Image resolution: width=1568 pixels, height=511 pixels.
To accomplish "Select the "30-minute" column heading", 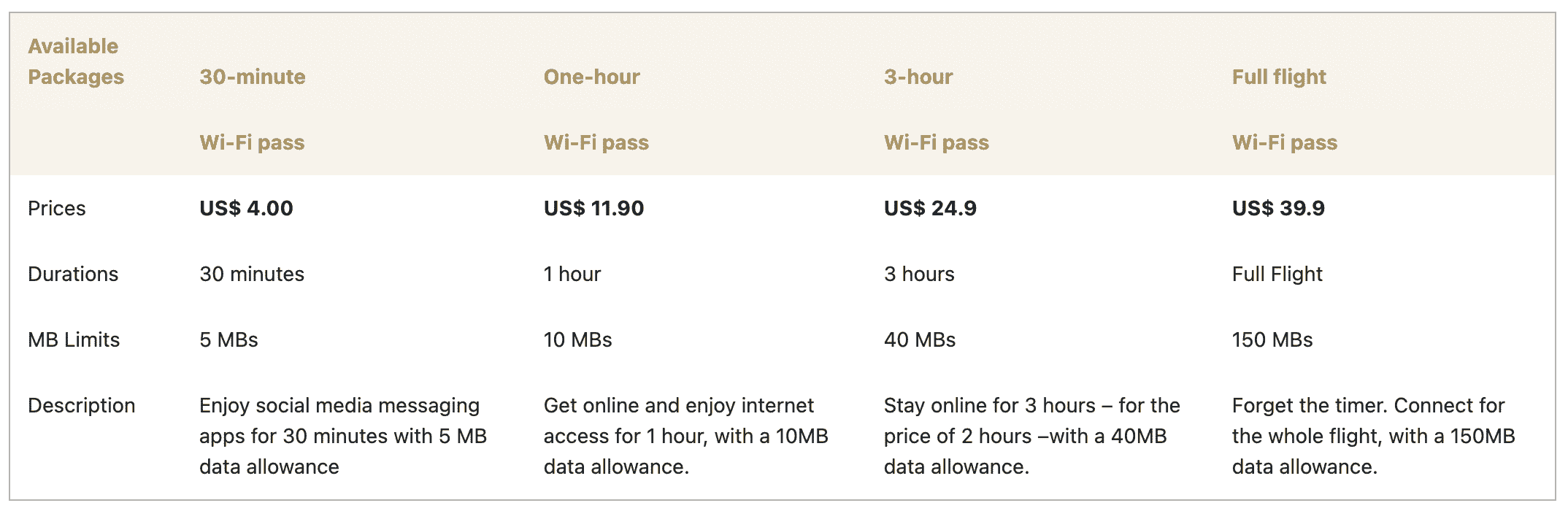I will [253, 77].
